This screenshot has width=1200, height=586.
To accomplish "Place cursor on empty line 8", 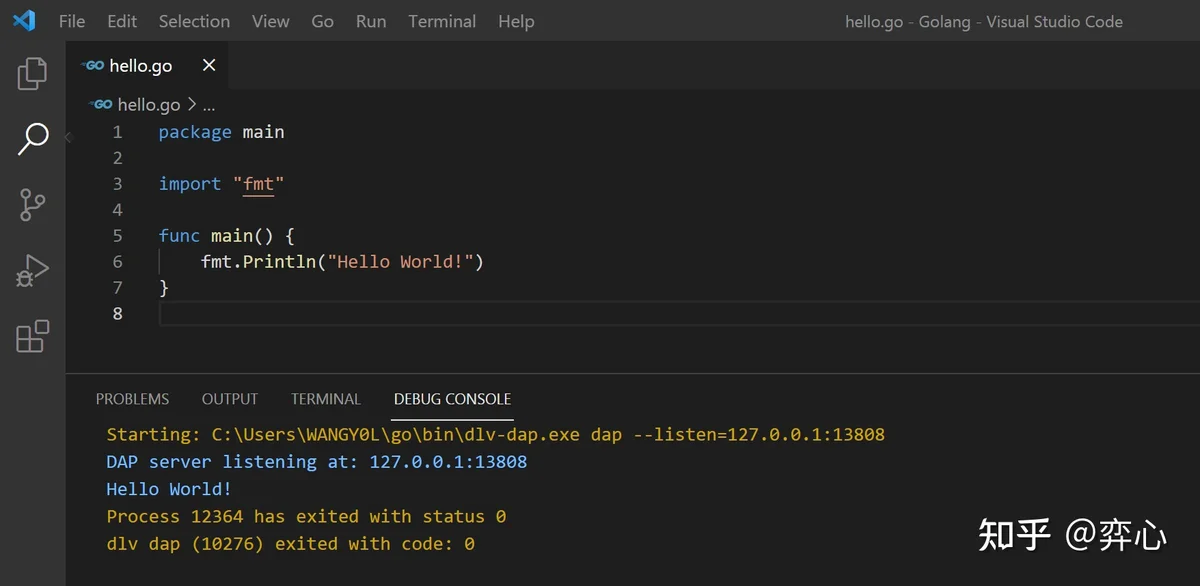I will 679,314.
